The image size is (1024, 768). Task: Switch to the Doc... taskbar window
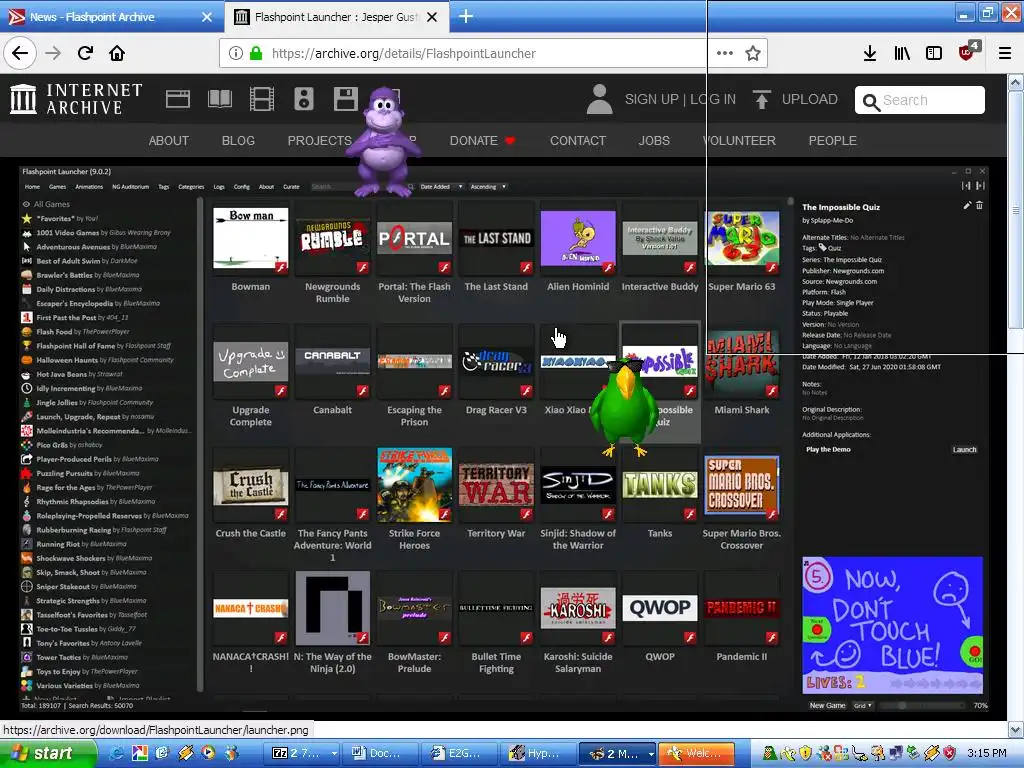[x=381, y=753]
